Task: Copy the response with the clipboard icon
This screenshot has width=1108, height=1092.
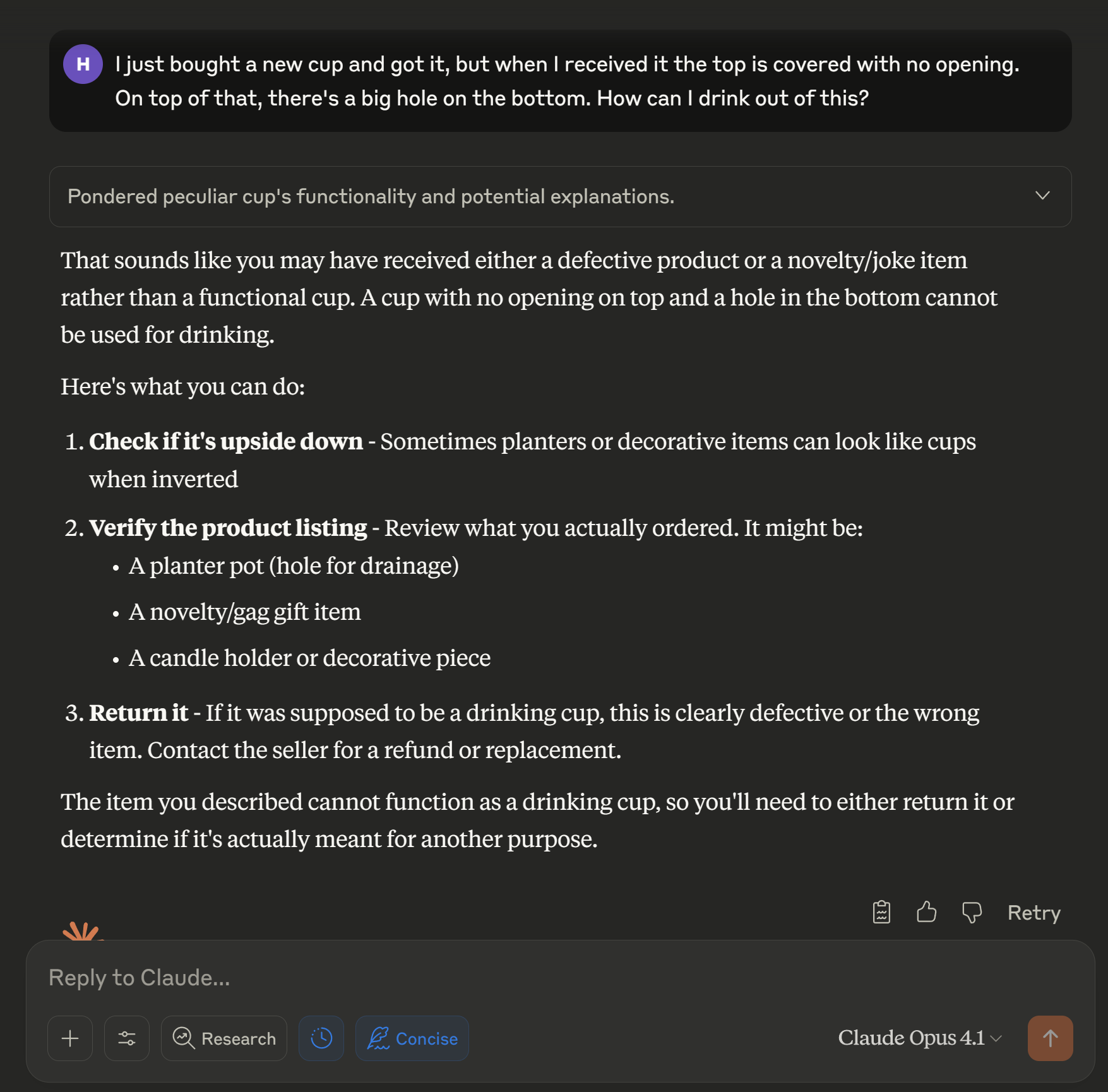Action: click(881, 912)
